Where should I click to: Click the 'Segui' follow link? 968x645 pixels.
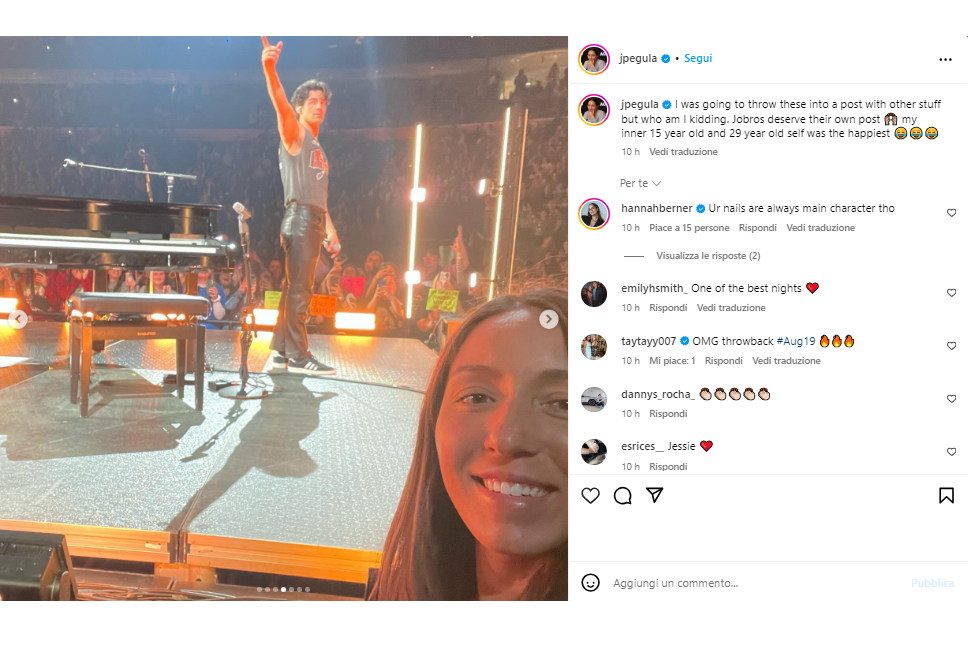click(698, 58)
